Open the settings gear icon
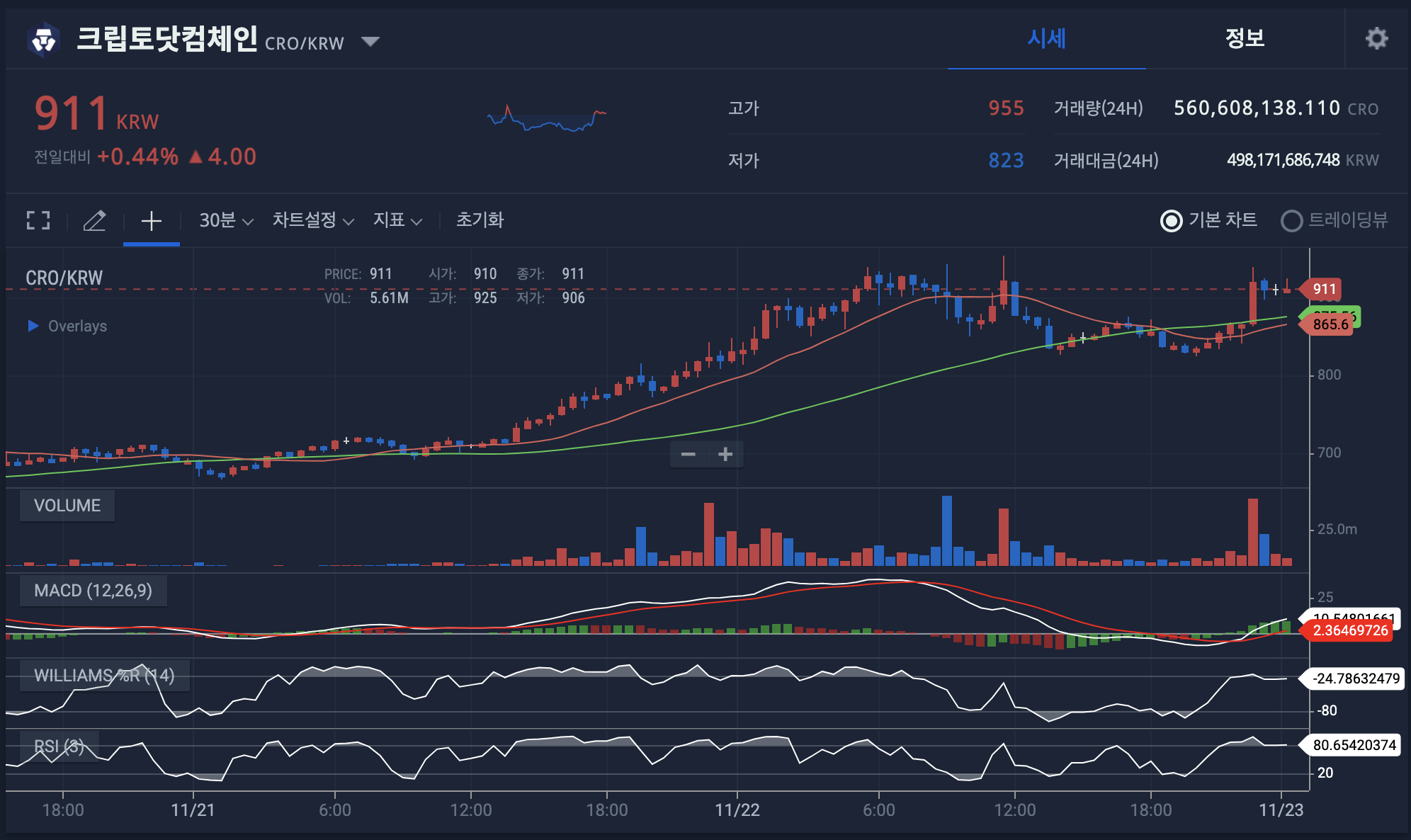Screen dimensions: 1411x840 1376,38
